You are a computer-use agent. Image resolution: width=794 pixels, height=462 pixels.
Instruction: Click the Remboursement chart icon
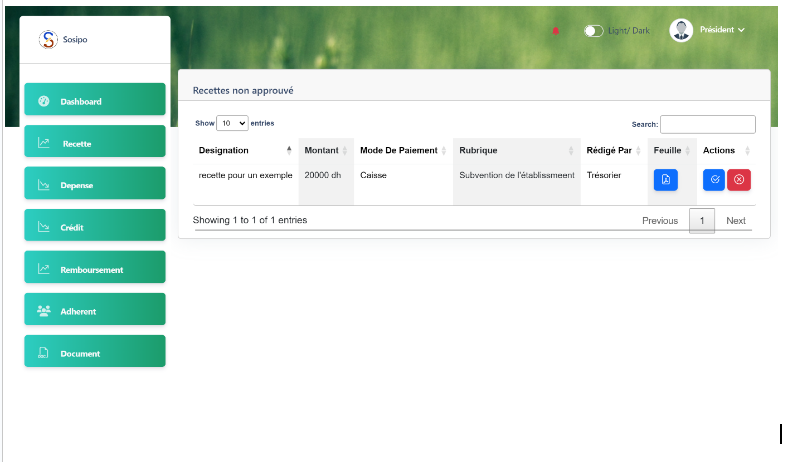pyautogui.click(x=44, y=269)
